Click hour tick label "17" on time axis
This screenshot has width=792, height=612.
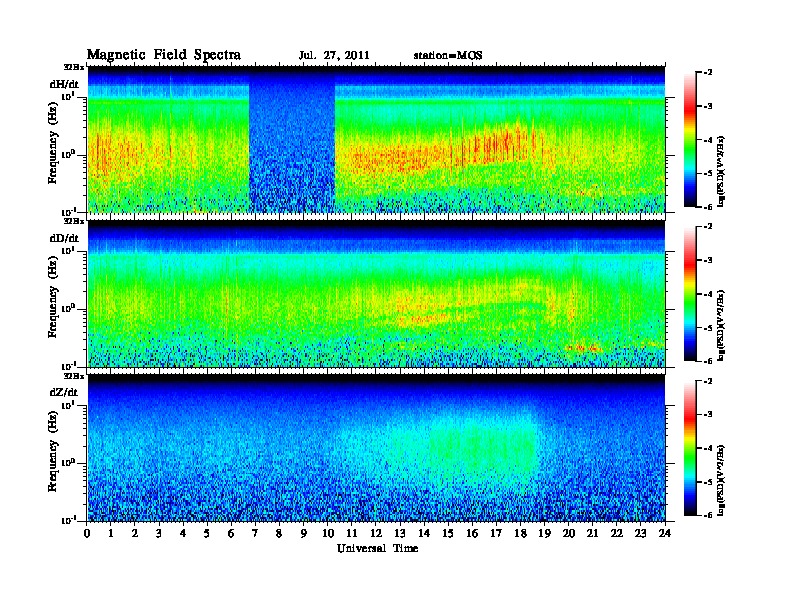pyautogui.click(x=497, y=533)
